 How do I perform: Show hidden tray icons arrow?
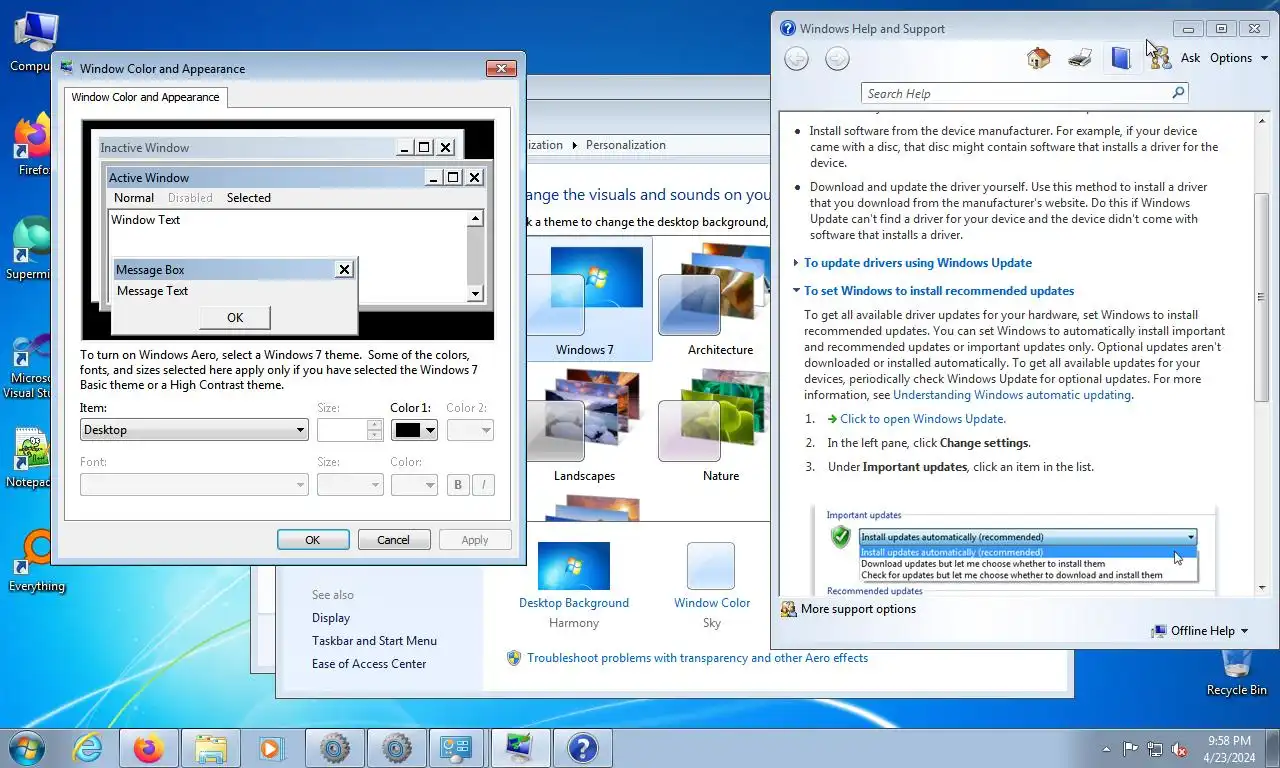(1107, 748)
